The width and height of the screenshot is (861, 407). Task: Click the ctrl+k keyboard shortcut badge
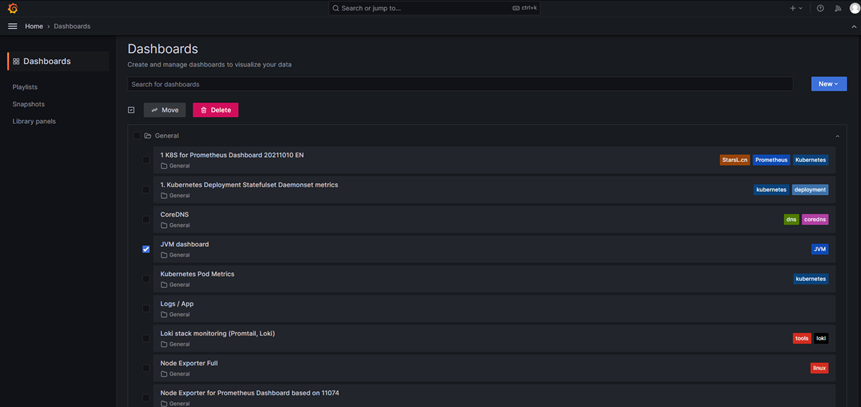(525, 8)
